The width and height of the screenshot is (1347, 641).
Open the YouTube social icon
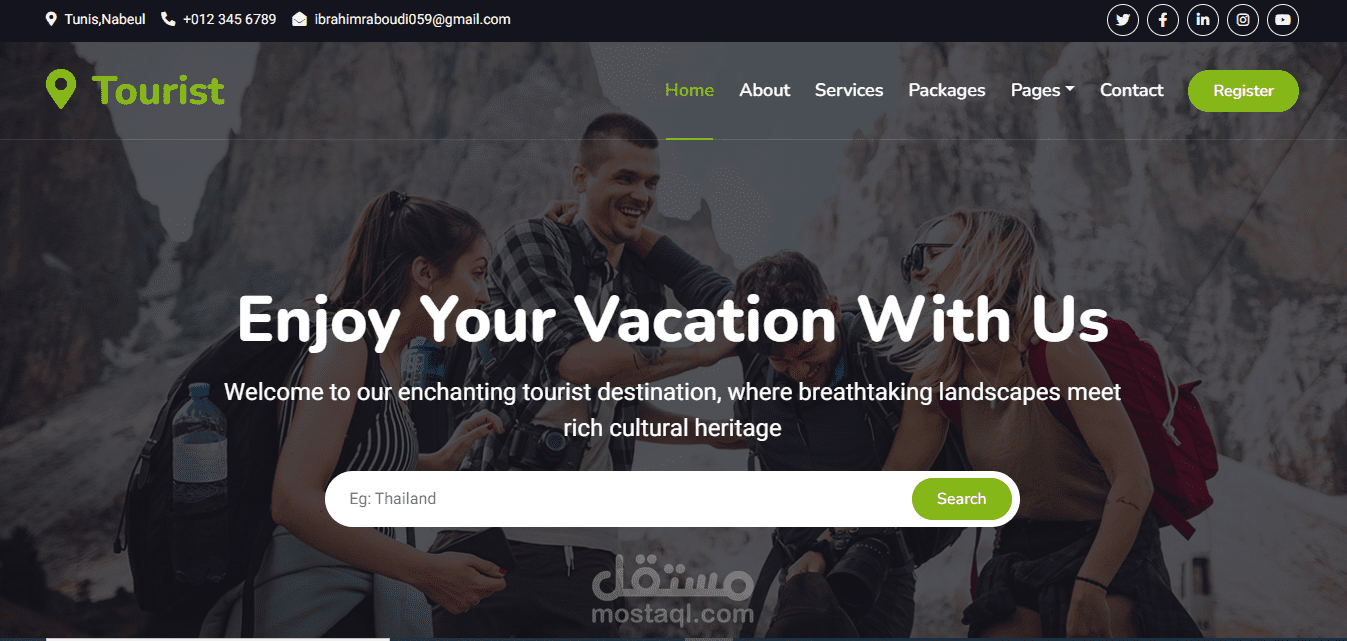pyautogui.click(x=1283, y=20)
